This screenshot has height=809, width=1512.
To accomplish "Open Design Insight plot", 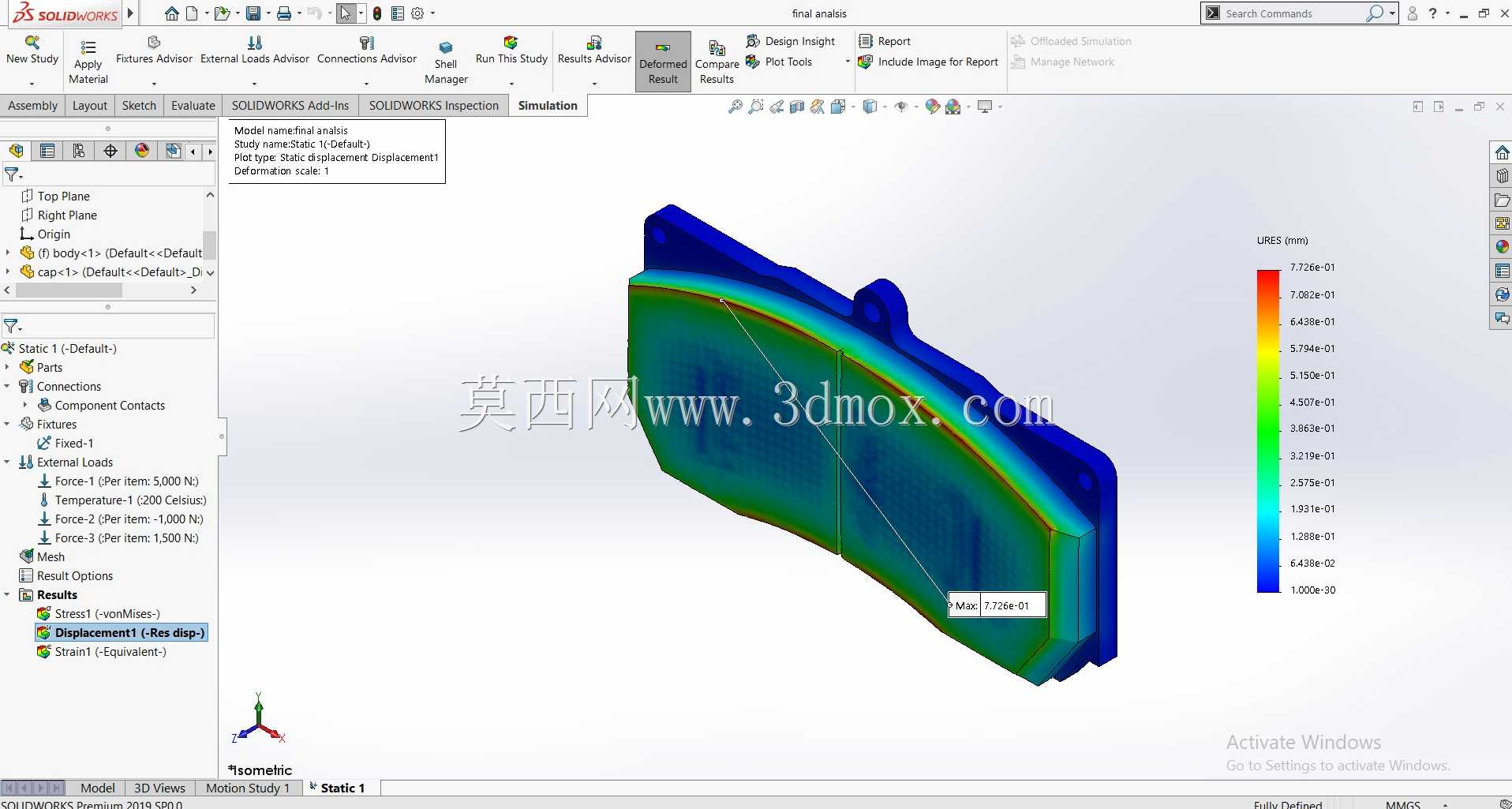I will 790,41.
